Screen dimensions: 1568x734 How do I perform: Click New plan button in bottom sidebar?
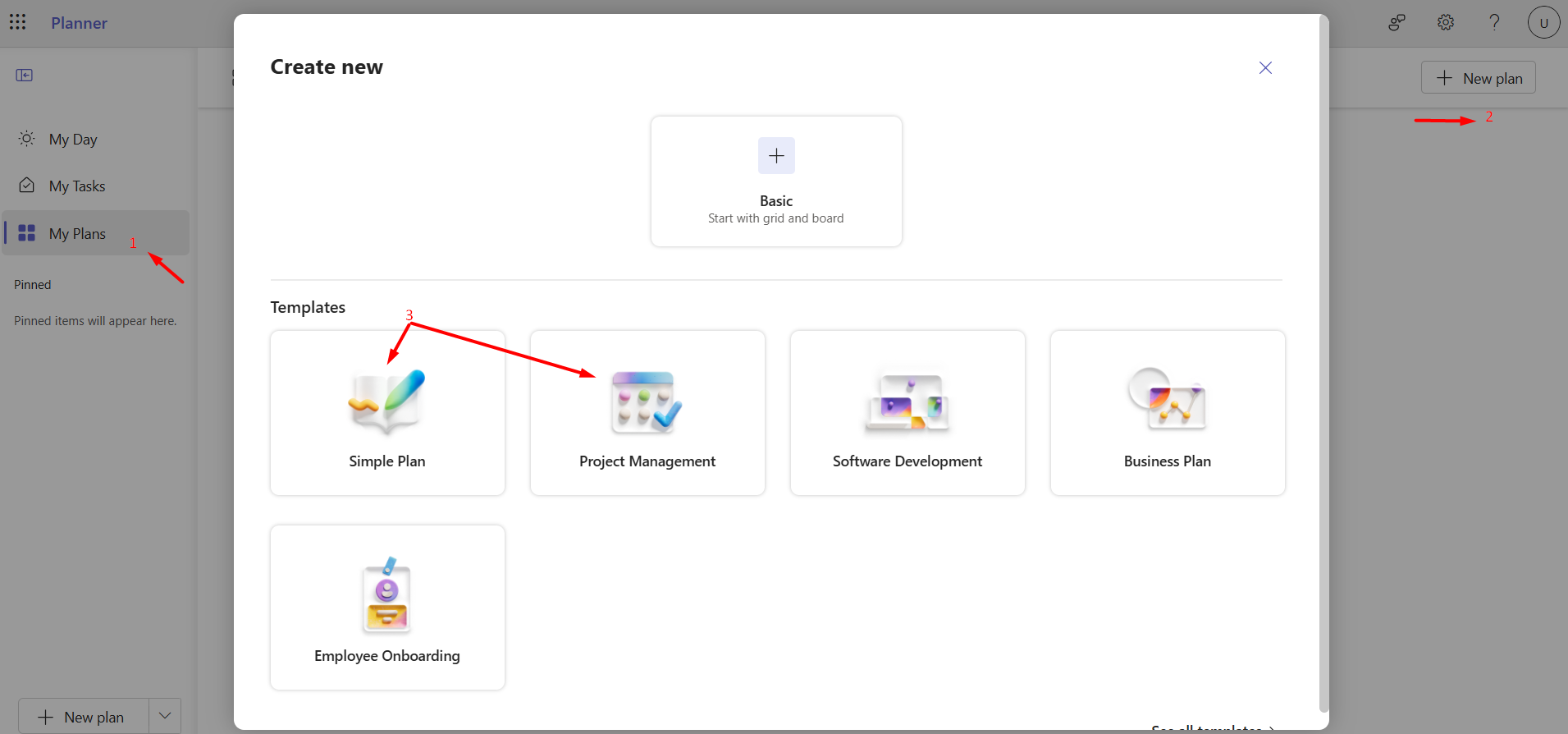pyautogui.click(x=84, y=717)
